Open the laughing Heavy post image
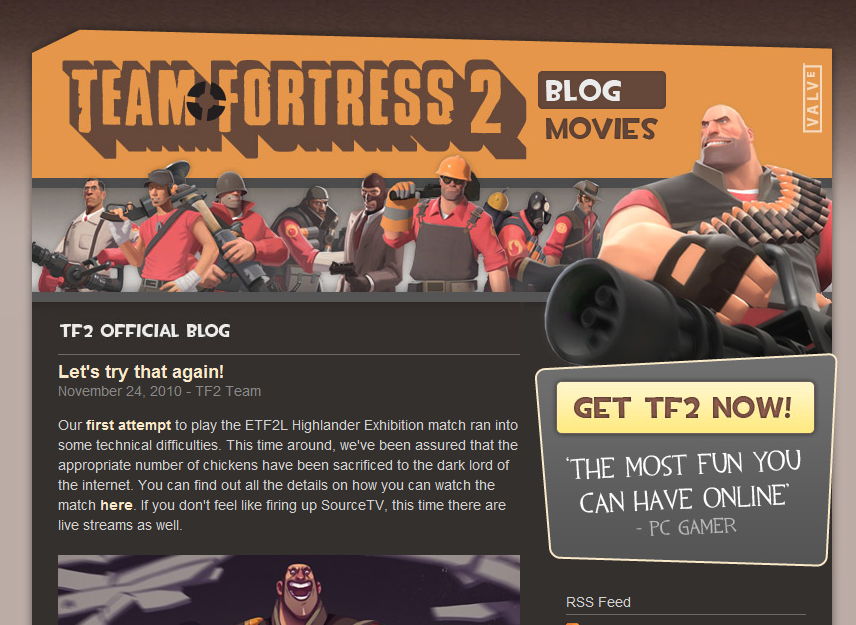Screen dimensions: 856x625 289,590
